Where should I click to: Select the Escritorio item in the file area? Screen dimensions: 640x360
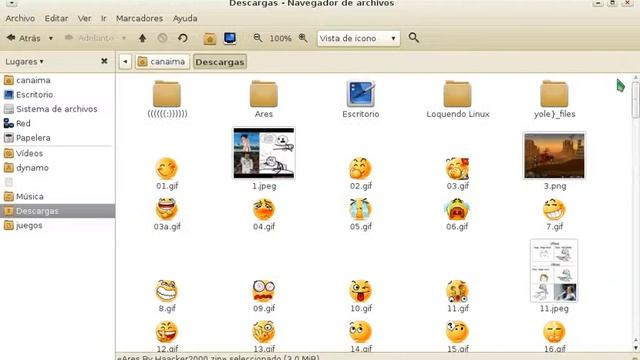[x=360, y=99]
